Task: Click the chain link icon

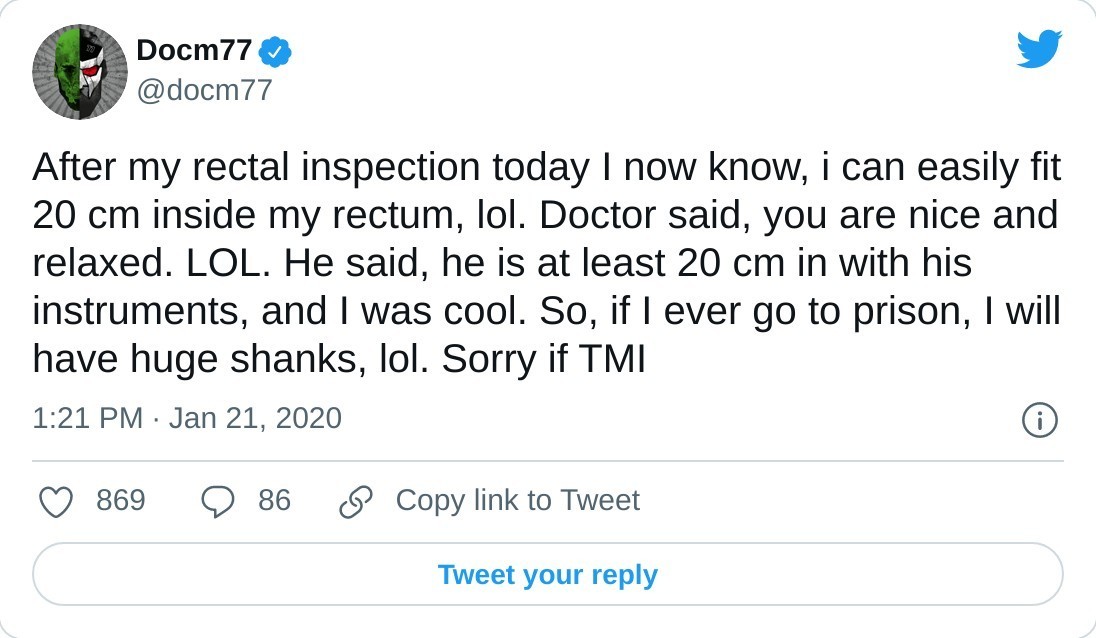Action: coord(356,501)
